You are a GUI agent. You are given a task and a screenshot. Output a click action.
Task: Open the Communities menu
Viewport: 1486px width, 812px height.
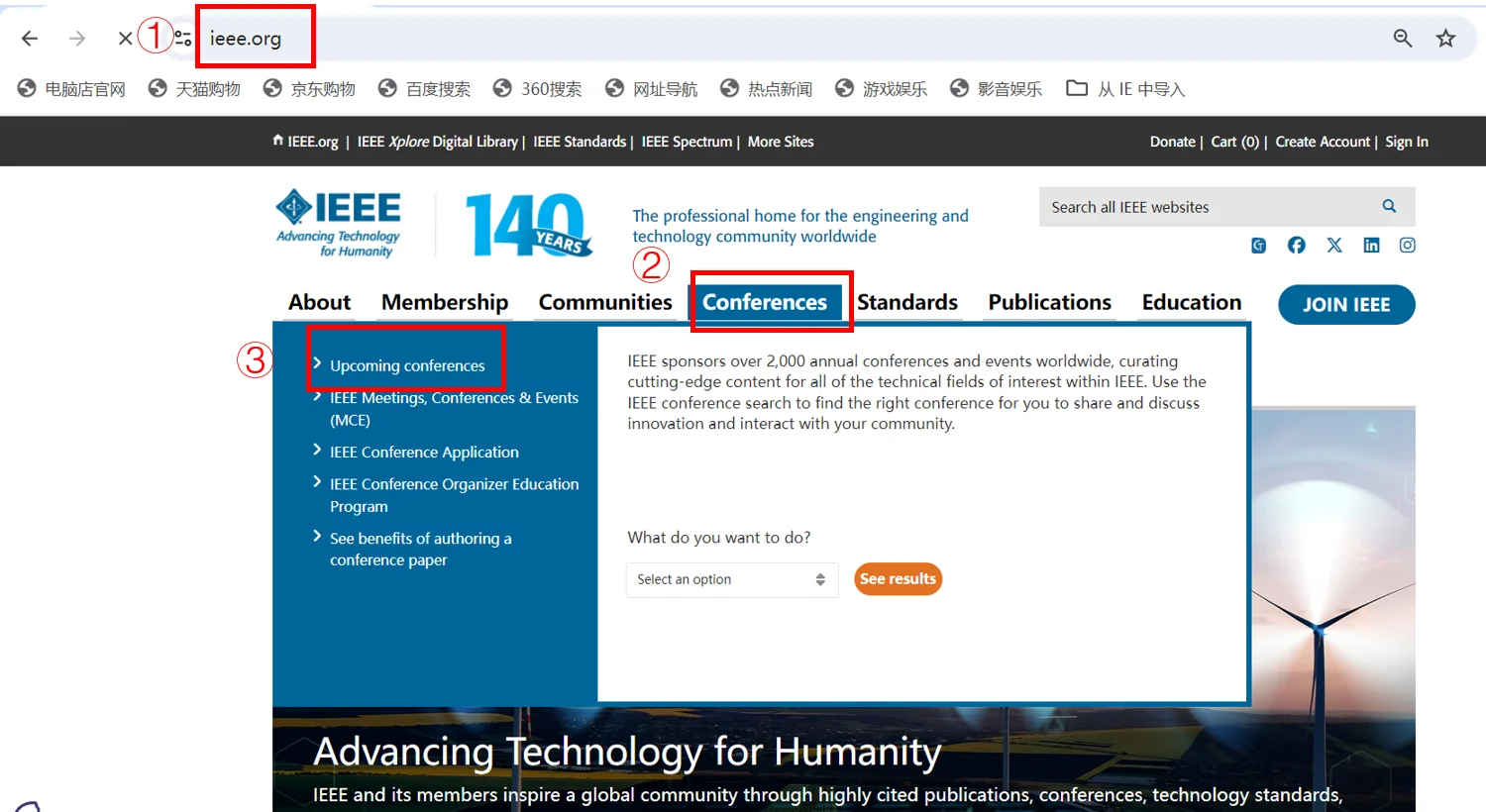click(x=605, y=302)
